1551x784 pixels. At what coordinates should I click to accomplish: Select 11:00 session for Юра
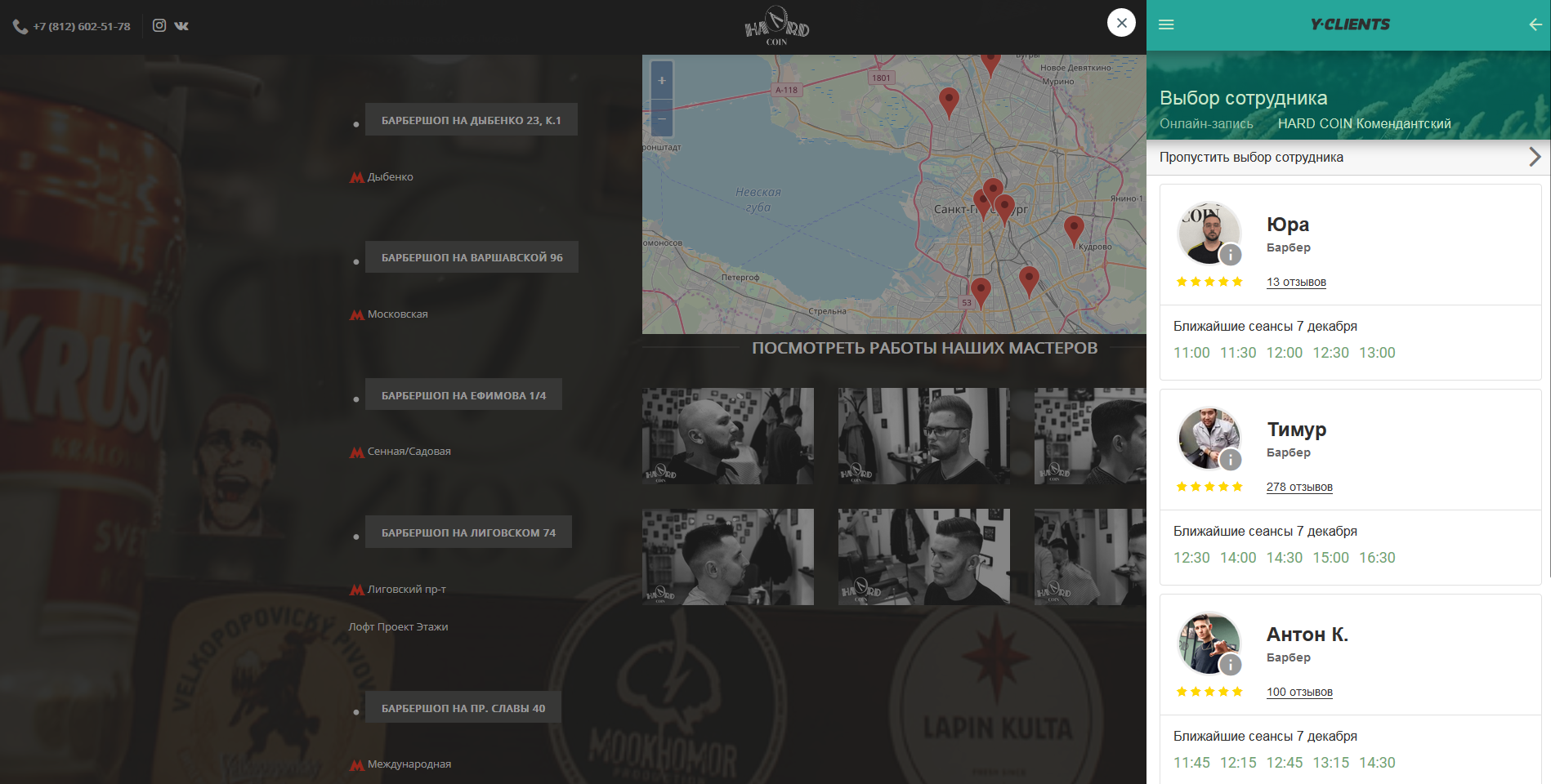click(x=1191, y=353)
